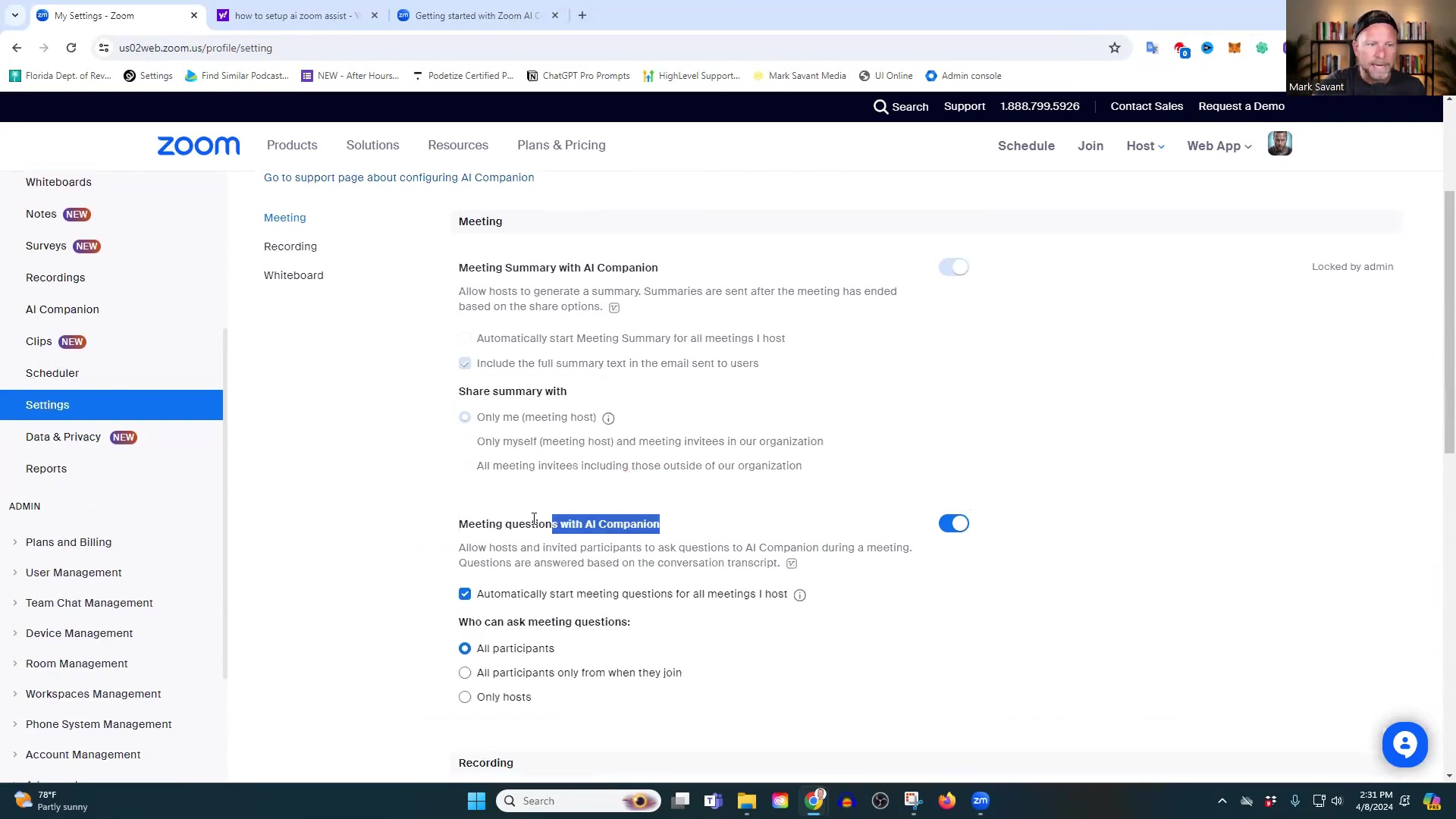Open the profile avatar in Zoom header
Viewport: 1456px width, 819px height.
click(x=1279, y=144)
